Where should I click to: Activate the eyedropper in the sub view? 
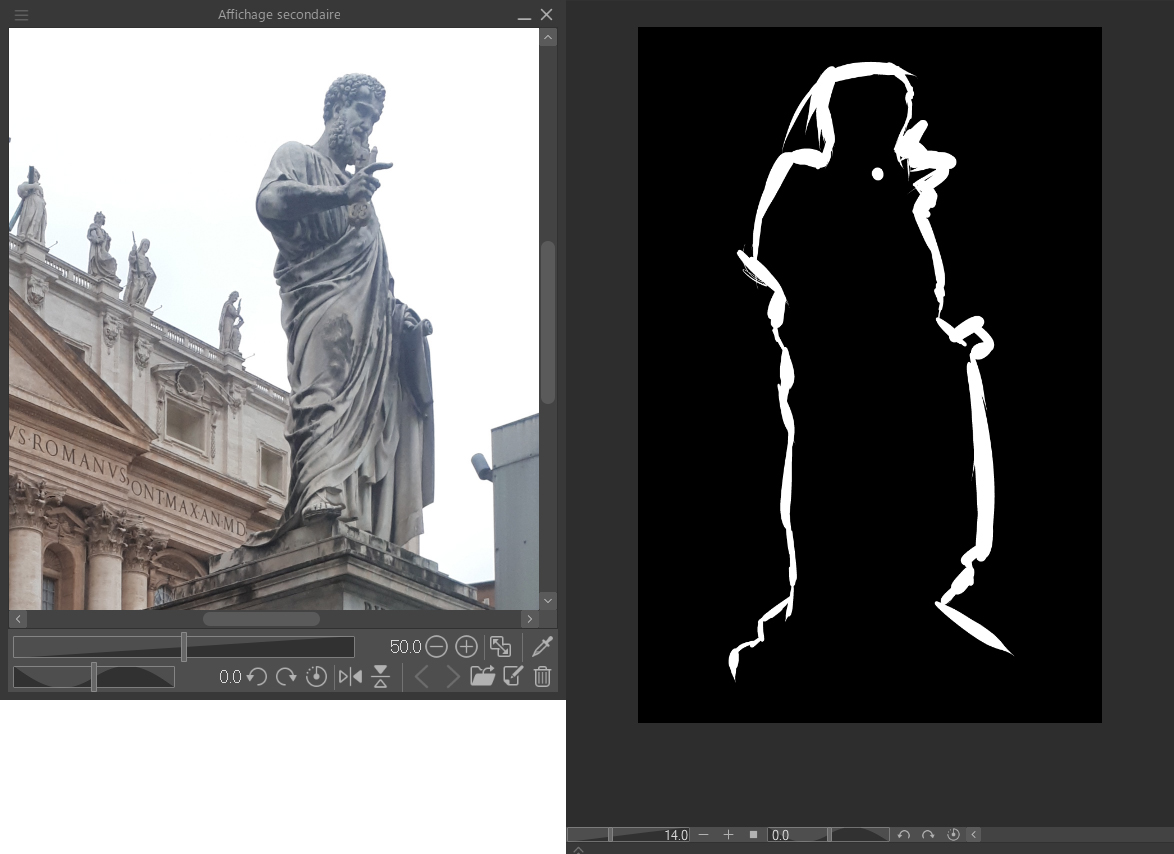542,647
